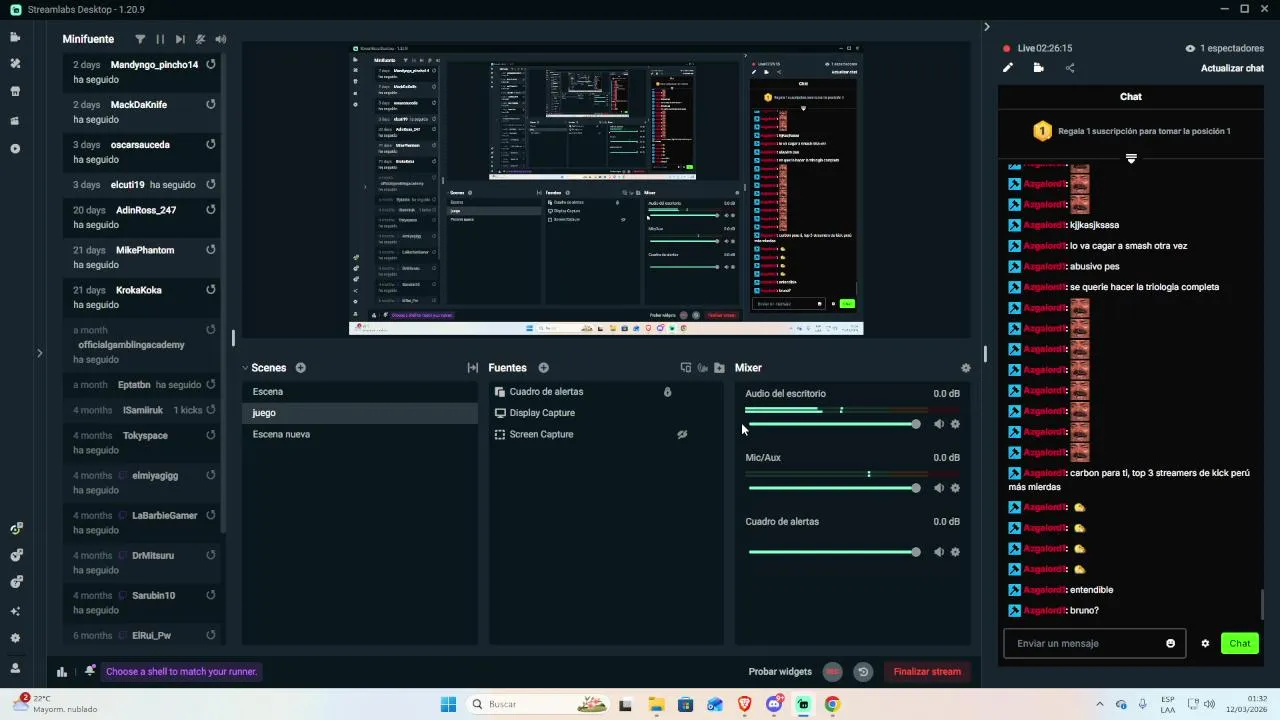Image resolution: width=1280 pixels, height=720 pixels.
Task: Mute event sounds in Minifuente header
Action: coord(200,39)
